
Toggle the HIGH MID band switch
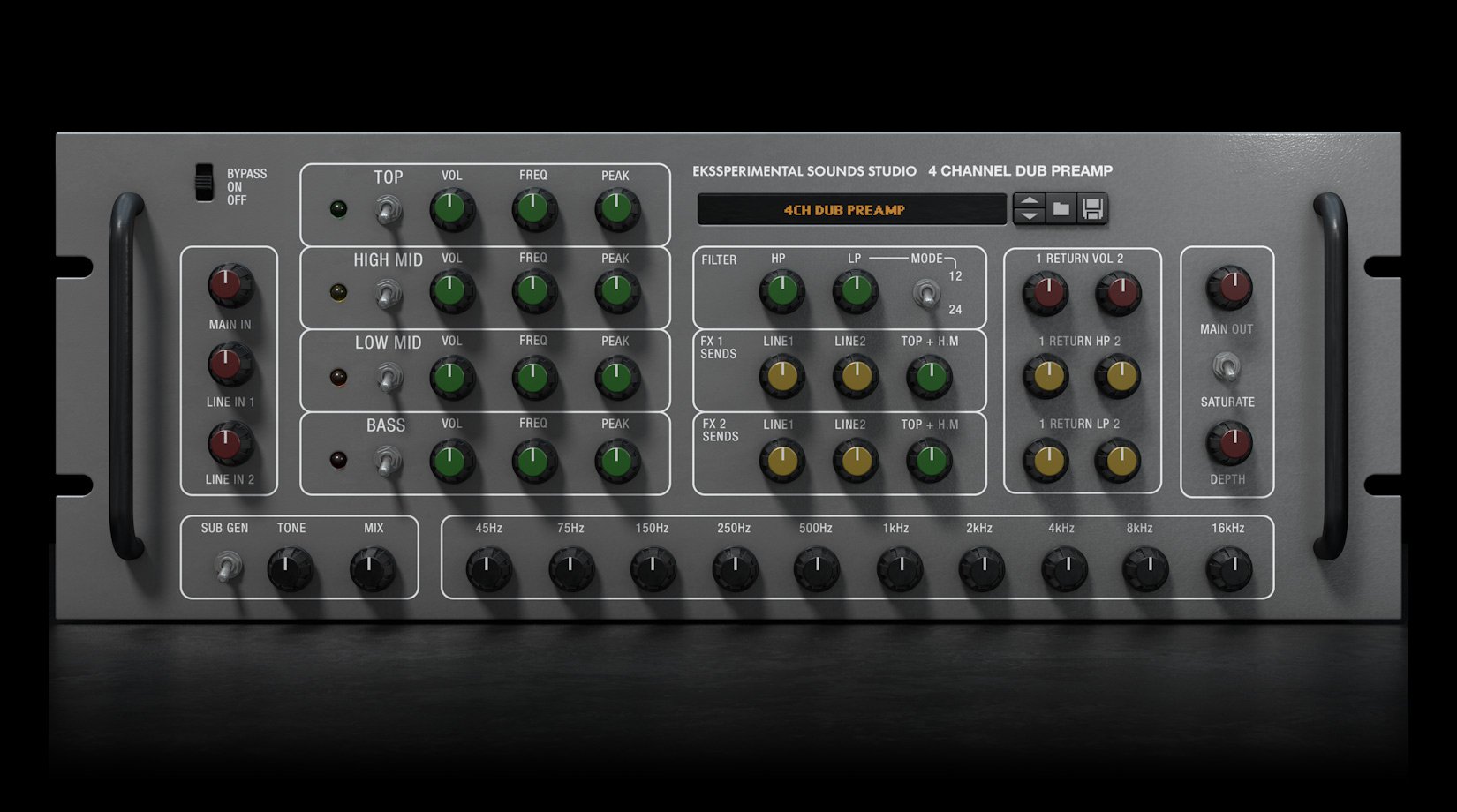[386, 294]
